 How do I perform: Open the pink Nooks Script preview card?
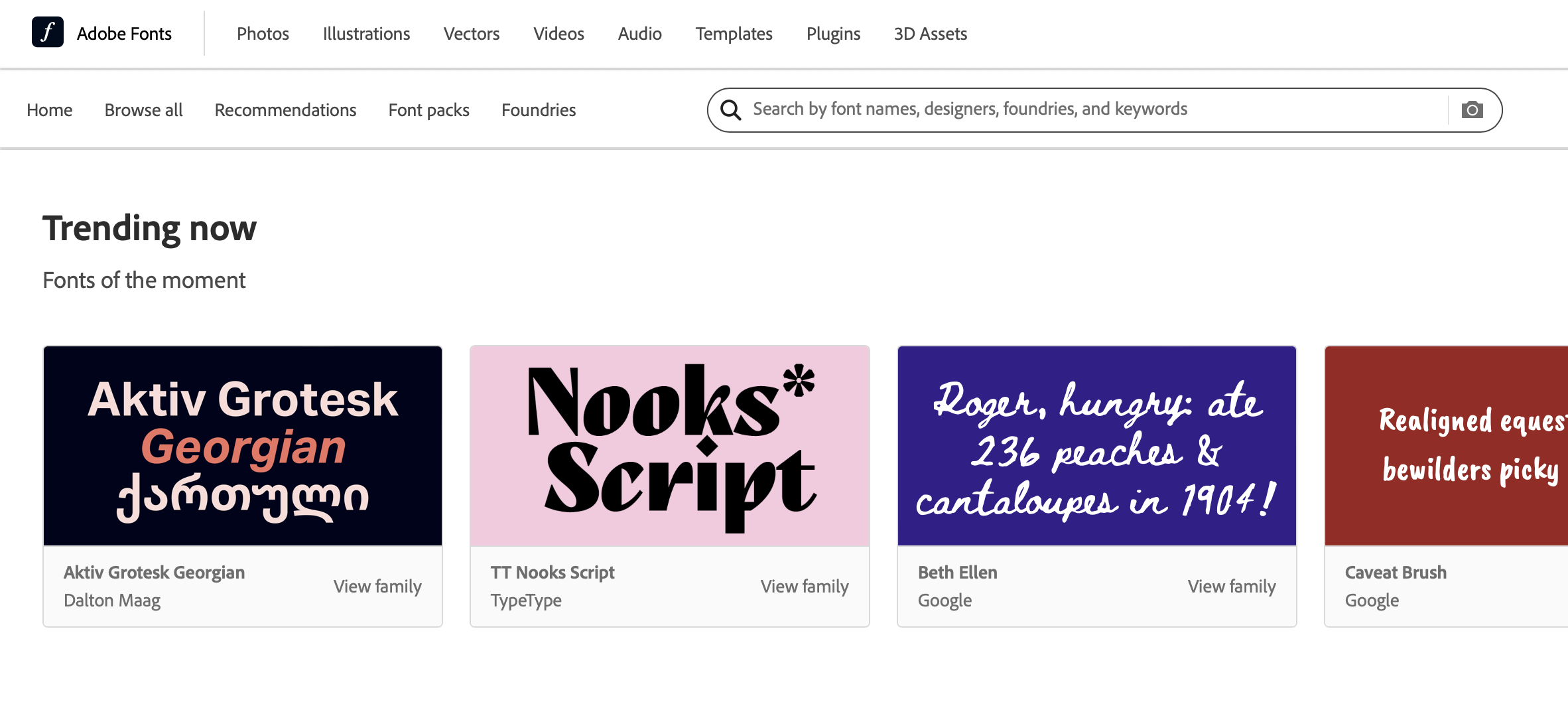tap(670, 446)
